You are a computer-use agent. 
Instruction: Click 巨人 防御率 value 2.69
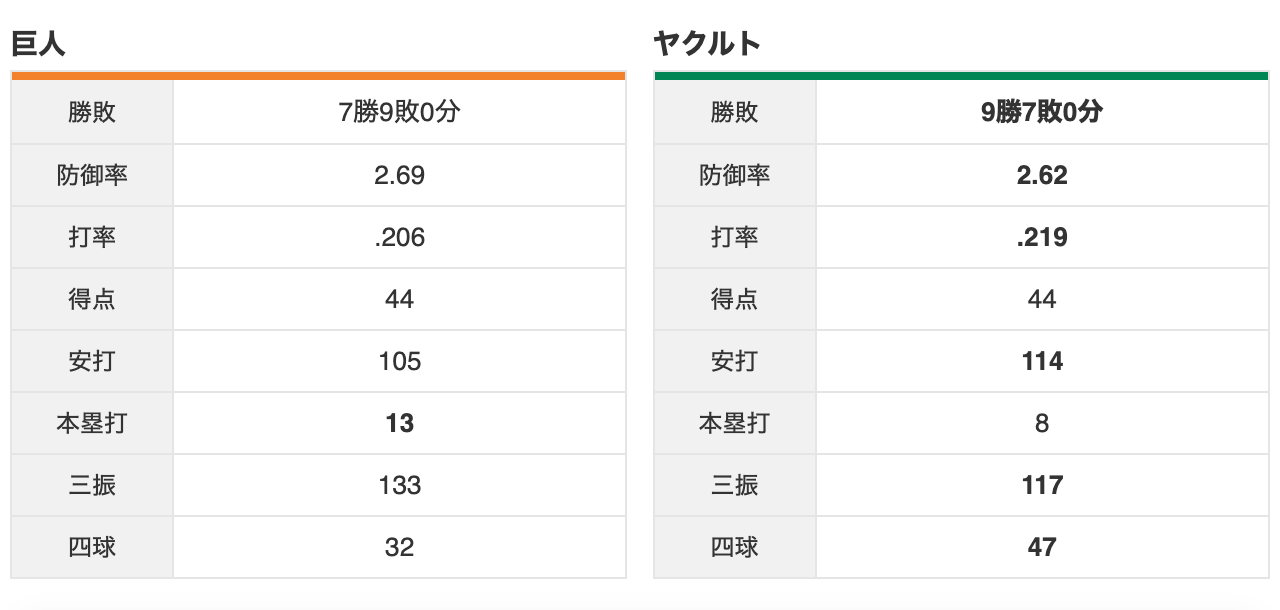[x=399, y=176]
